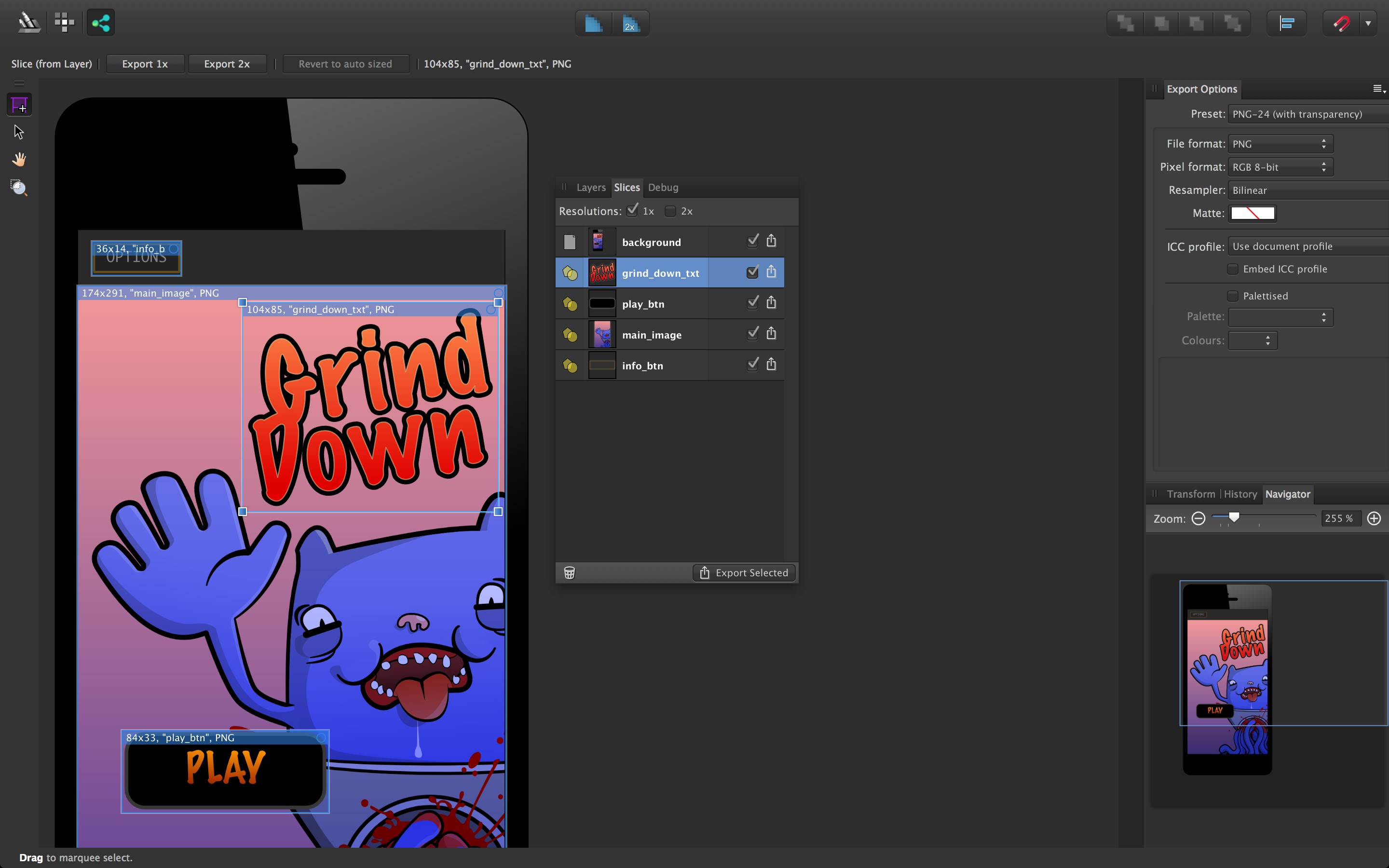Click the alignment options icon in the toolbar

[1287, 23]
